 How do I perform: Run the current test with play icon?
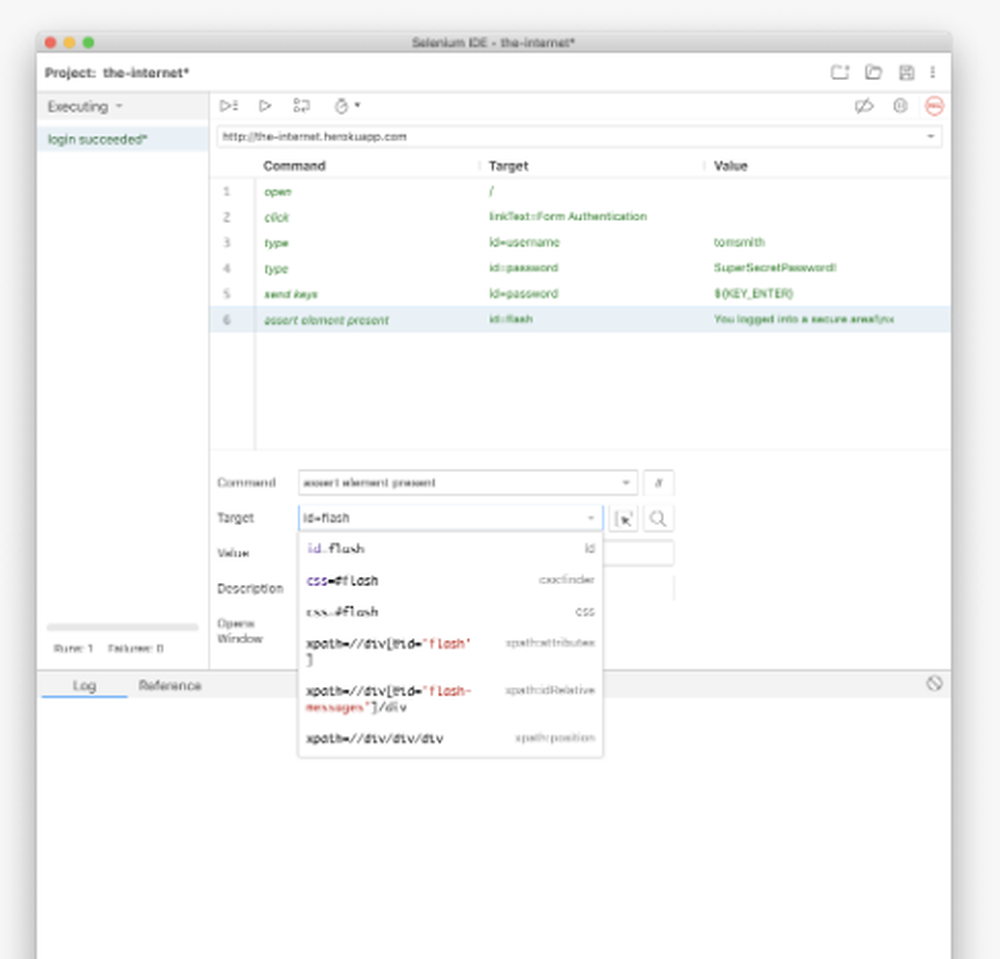[x=265, y=106]
